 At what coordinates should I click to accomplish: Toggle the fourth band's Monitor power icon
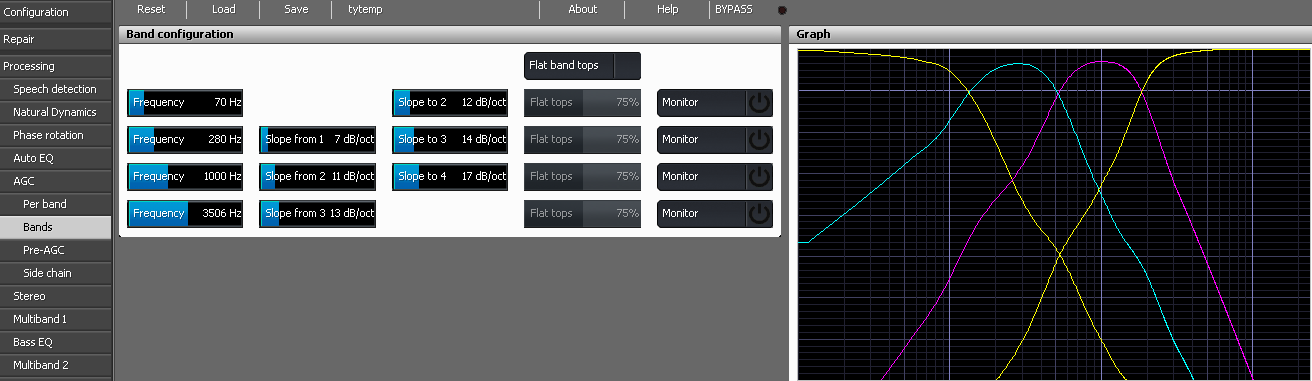point(760,213)
